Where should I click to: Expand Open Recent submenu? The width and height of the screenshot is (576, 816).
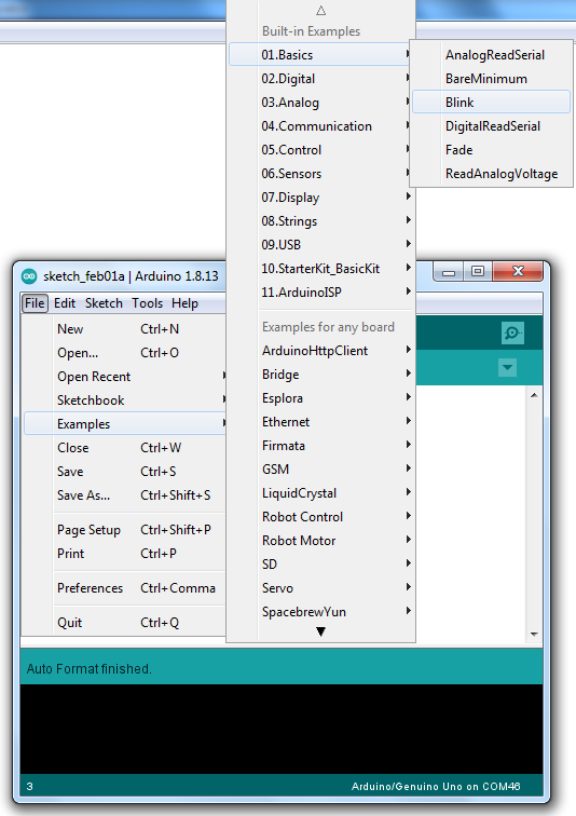click(125, 376)
